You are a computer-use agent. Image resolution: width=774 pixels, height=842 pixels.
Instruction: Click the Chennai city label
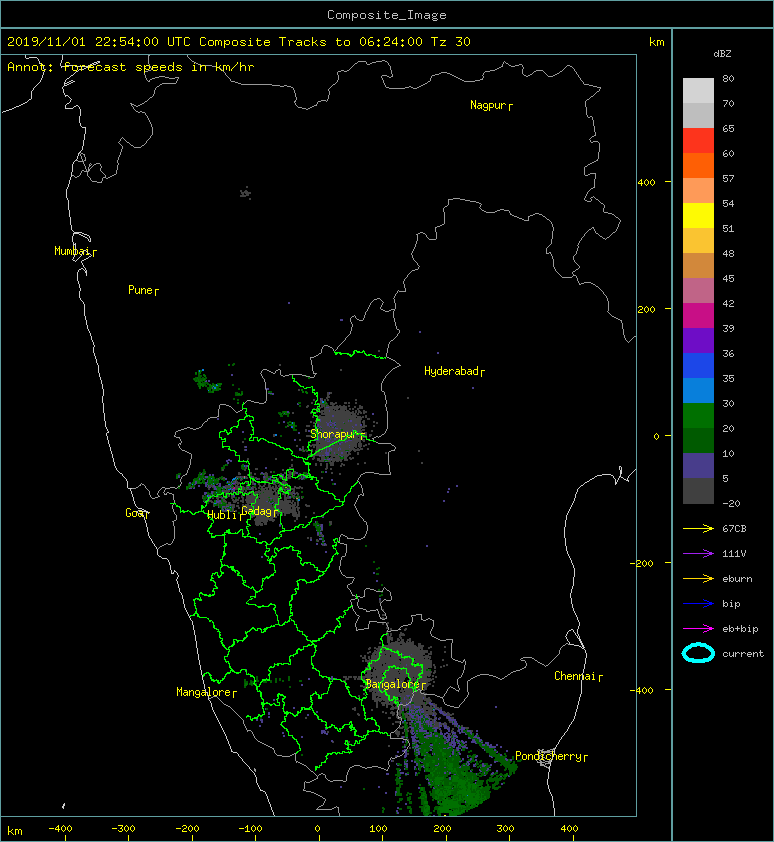pyautogui.click(x=578, y=676)
